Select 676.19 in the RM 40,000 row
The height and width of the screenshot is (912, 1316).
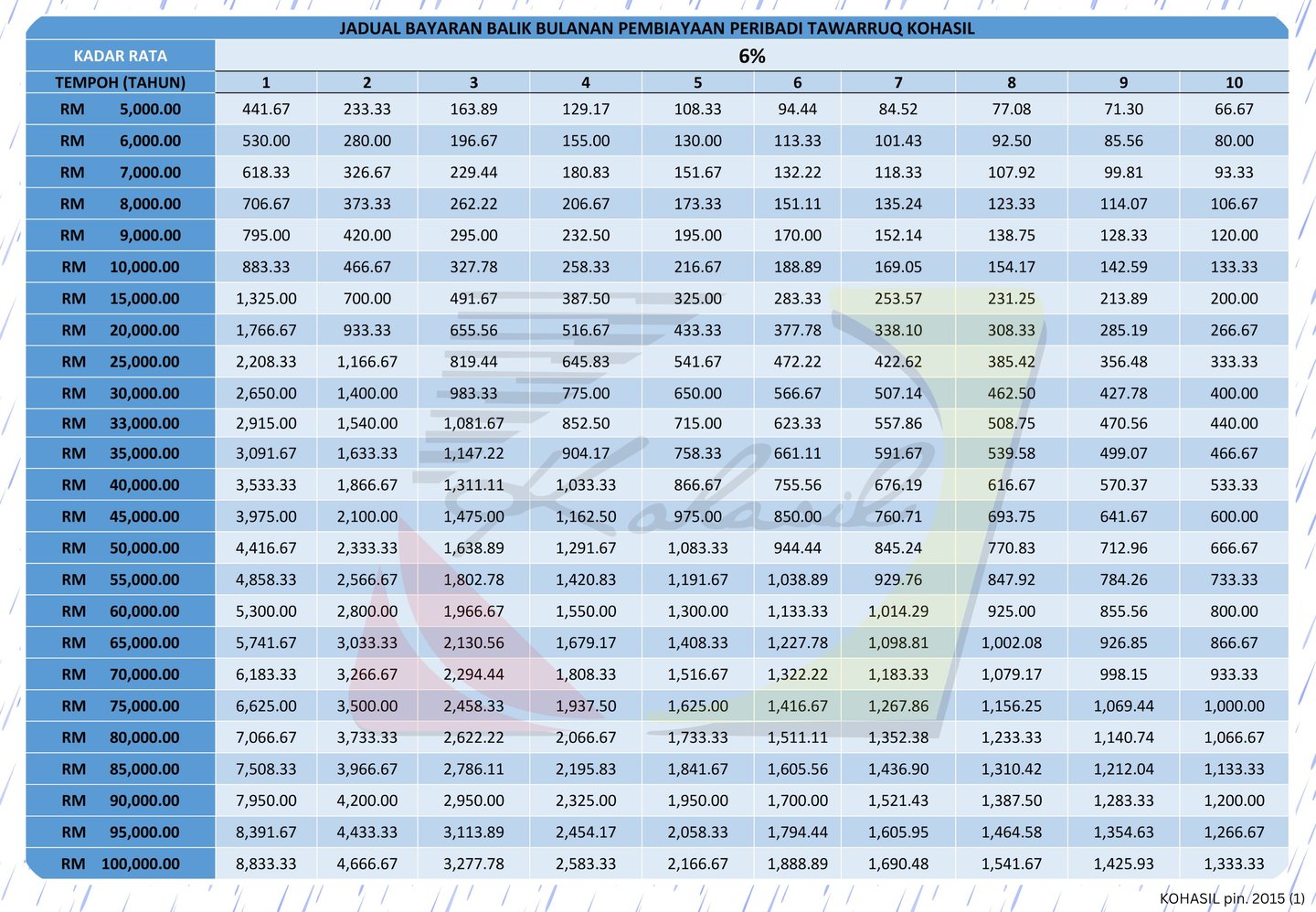click(898, 484)
